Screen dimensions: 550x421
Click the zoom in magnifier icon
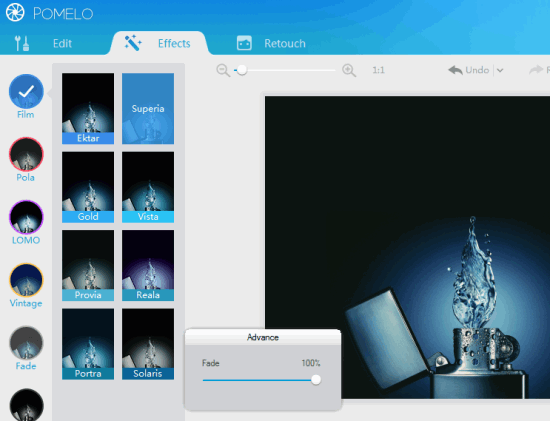point(349,70)
